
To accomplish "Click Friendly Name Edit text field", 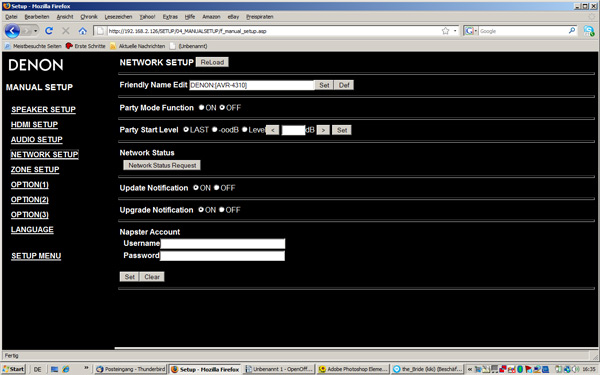I will (x=251, y=85).
